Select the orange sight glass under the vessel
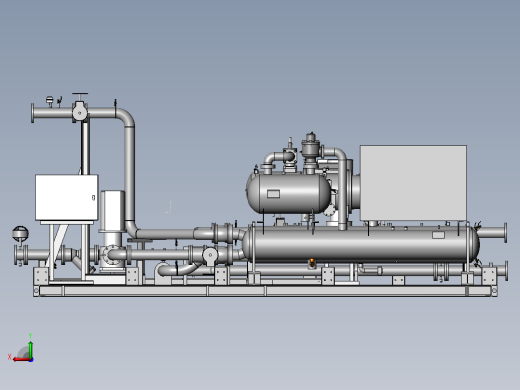Viewport: 520px width, 390px height. 312,263
